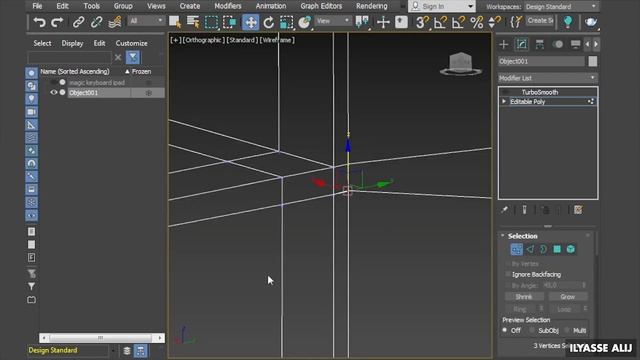Enable Ignore Backfacing checkbox

point(508,274)
